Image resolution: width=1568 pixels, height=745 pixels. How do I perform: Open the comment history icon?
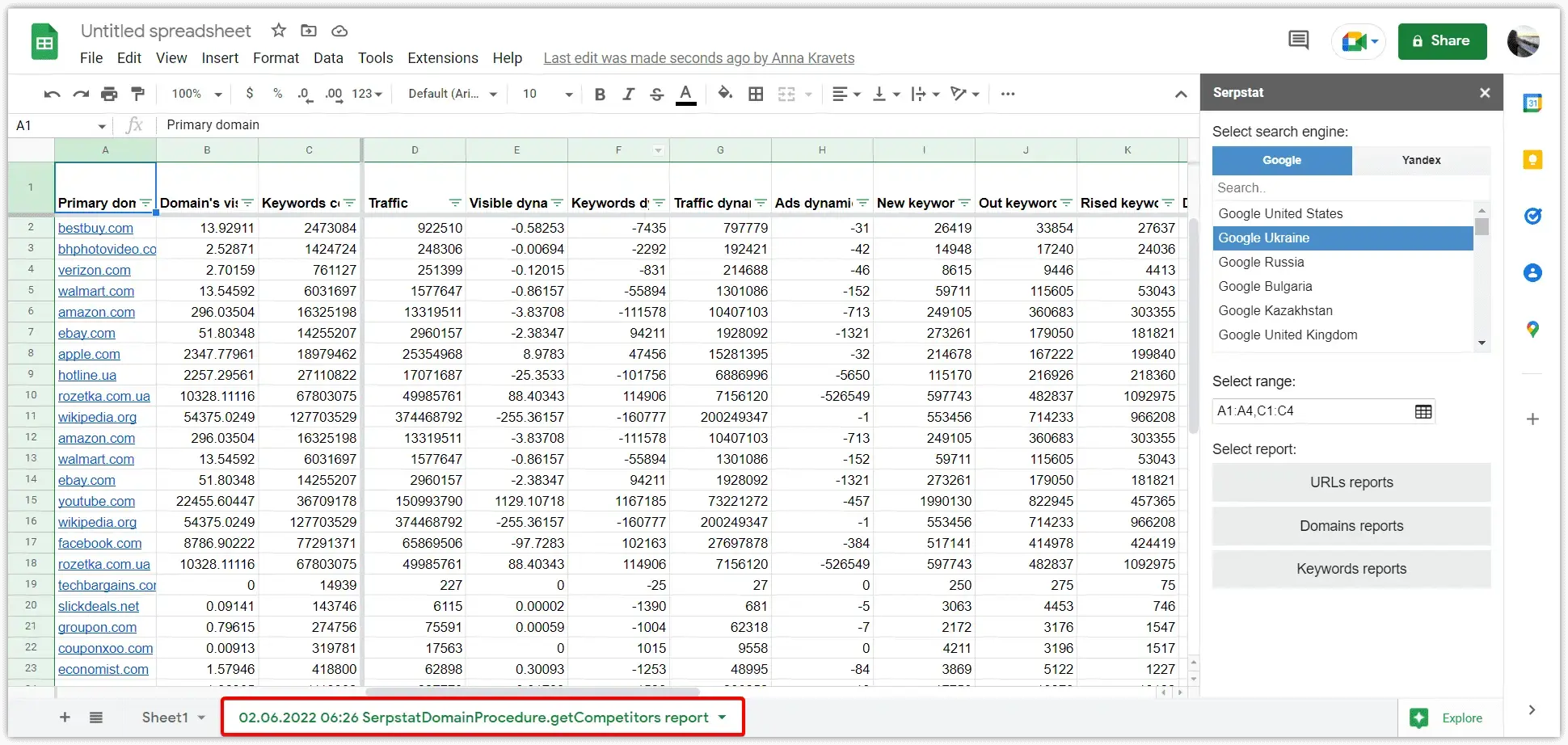click(1299, 40)
